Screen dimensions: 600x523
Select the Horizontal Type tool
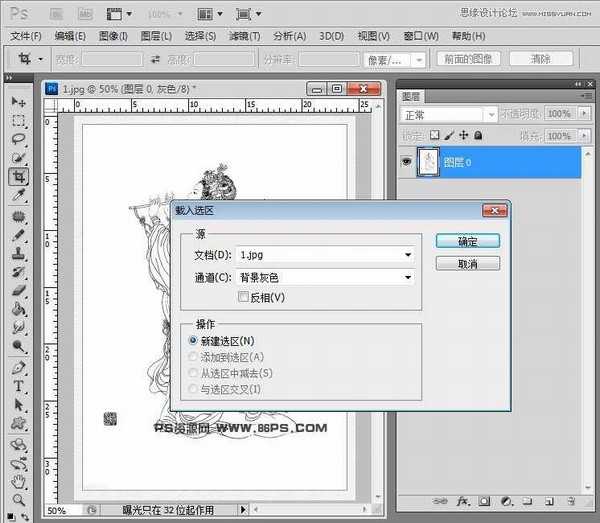[18, 386]
